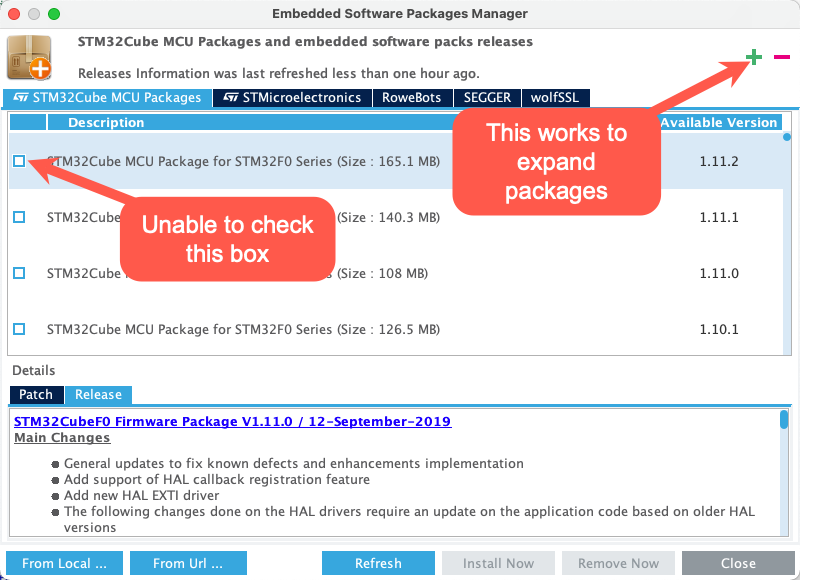Switch to STM32Cube MCU Packages tab
Viewport: 835px width, 580px height.
click(108, 97)
